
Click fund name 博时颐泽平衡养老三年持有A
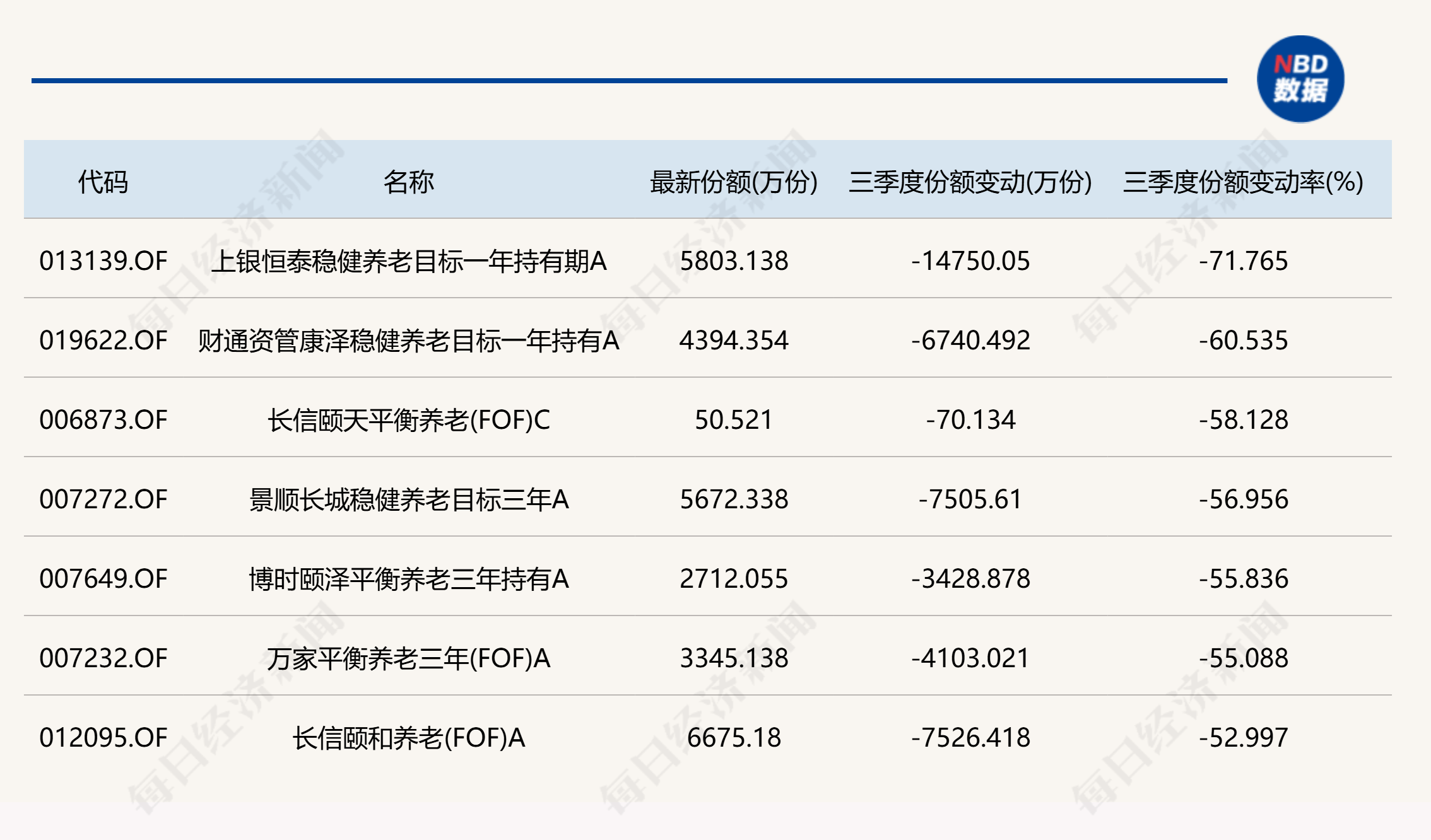(x=408, y=579)
